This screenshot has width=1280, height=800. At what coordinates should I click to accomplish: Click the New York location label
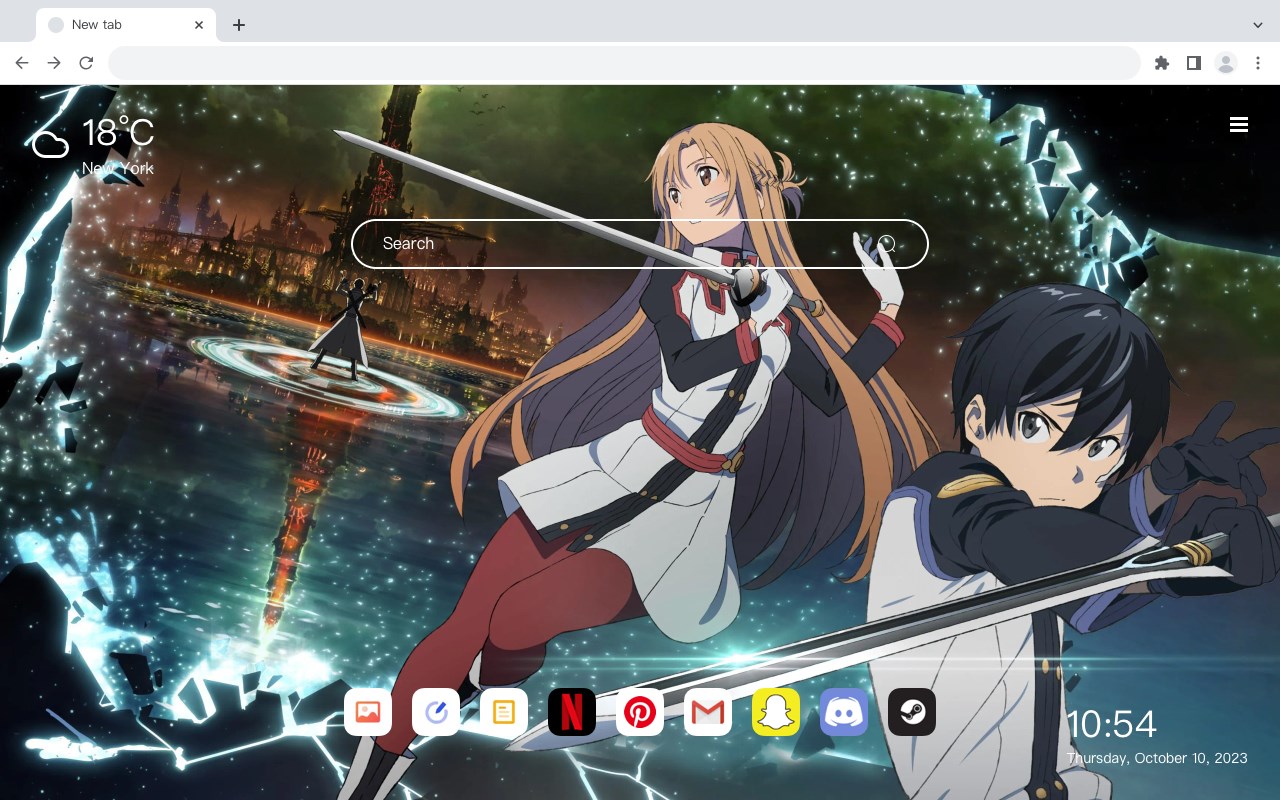pos(118,168)
